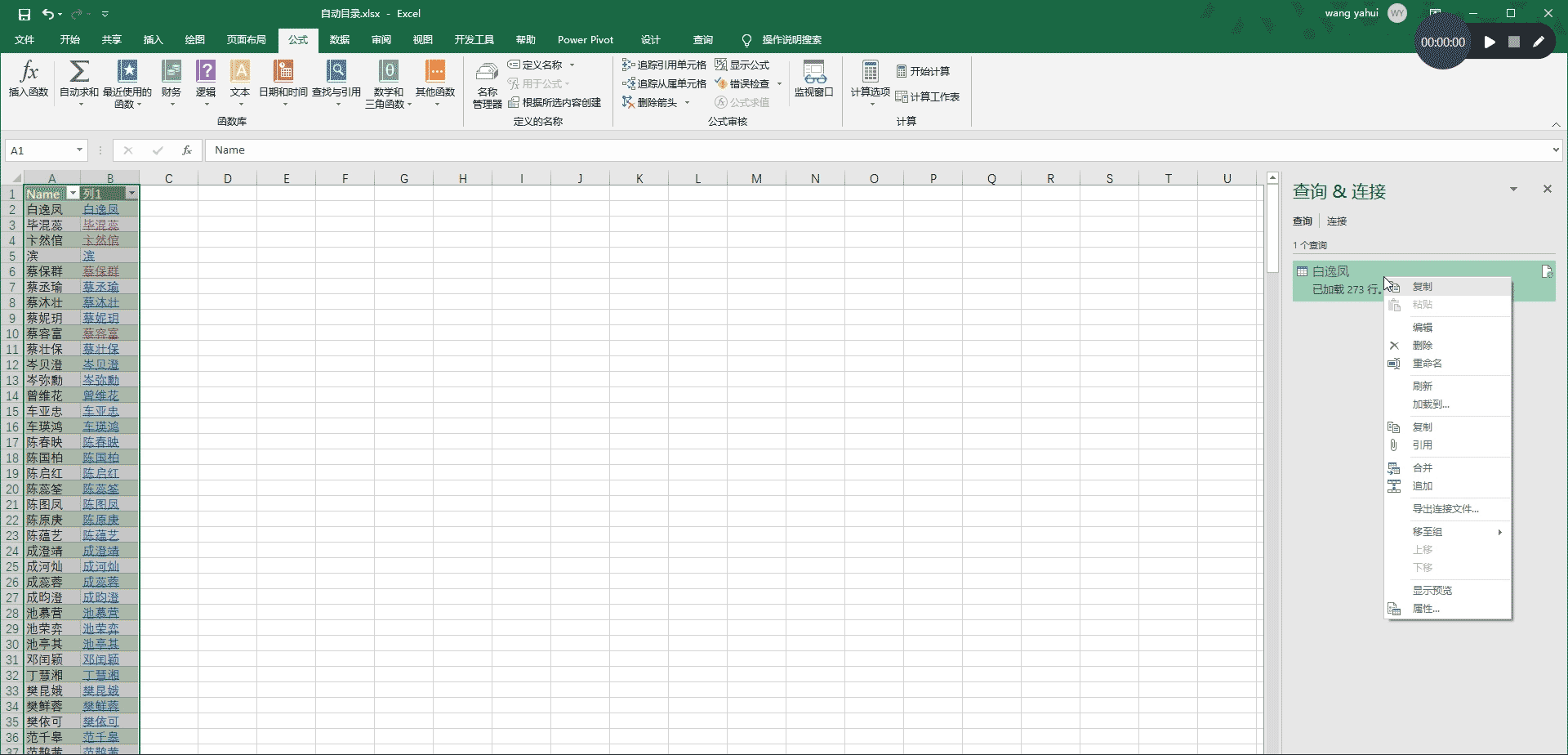Open the Define Name (定义名称) dropdown arrow

coord(572,65)
